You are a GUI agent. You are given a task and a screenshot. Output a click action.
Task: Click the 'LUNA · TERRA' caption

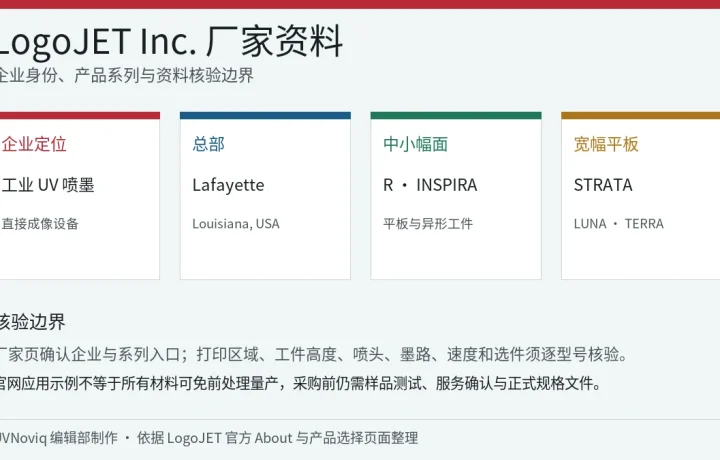(x=619, y=224)
